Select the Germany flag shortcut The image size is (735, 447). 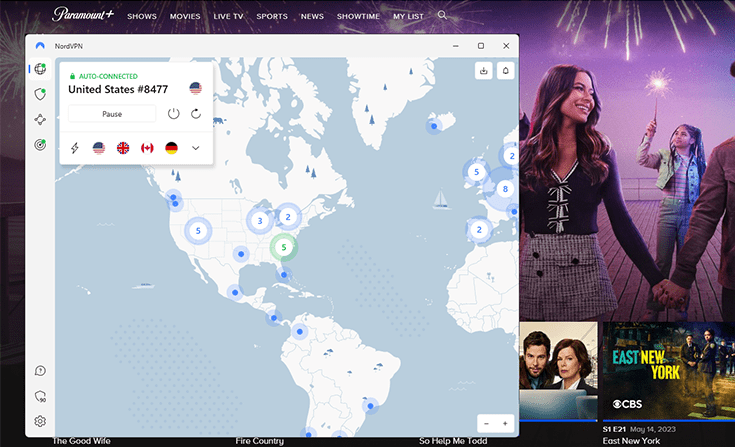click(x=172, y=148)
